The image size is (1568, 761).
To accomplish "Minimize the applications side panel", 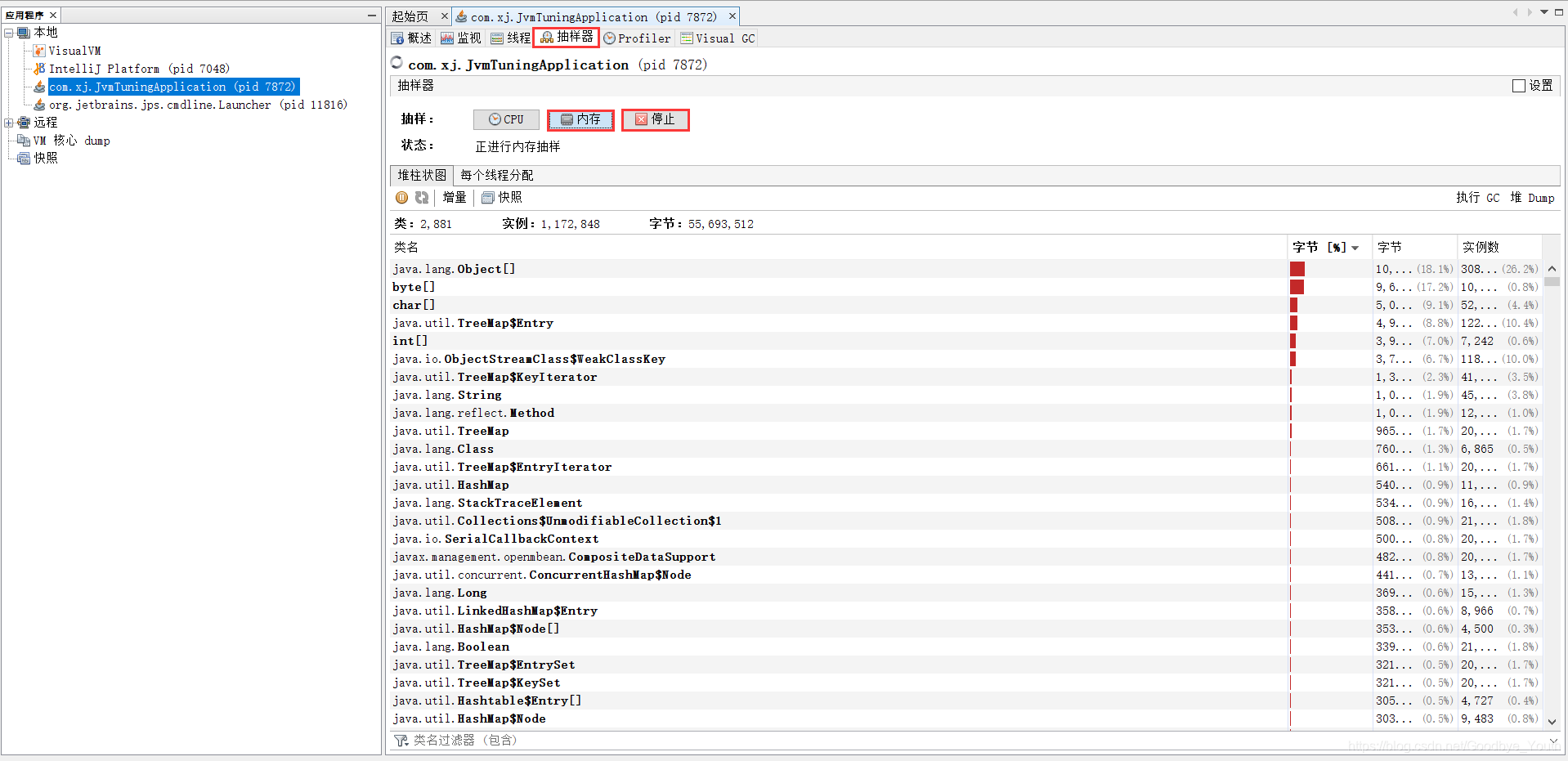I will [372, 16].
